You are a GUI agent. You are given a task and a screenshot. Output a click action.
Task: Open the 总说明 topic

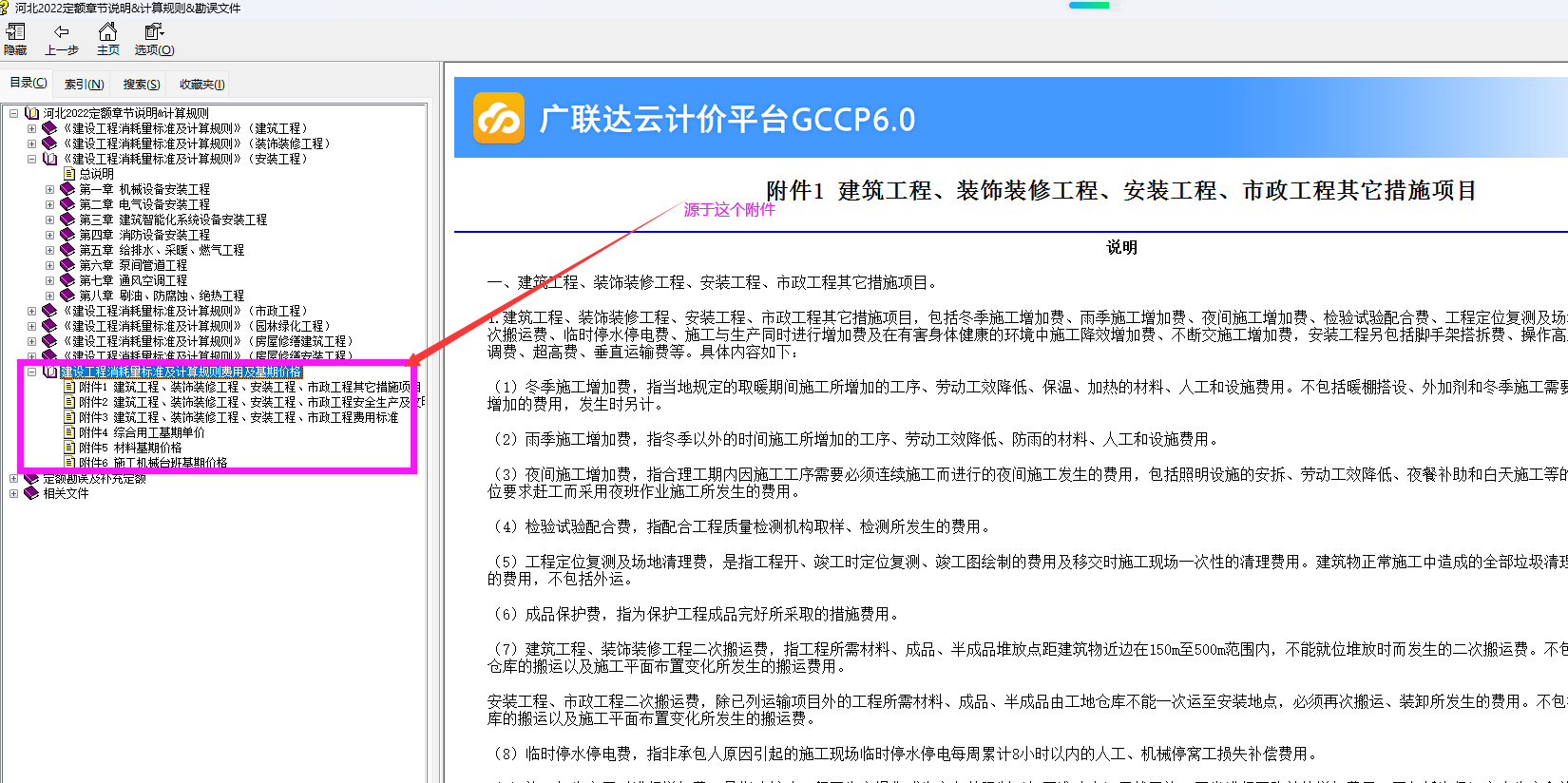point(96,174)
